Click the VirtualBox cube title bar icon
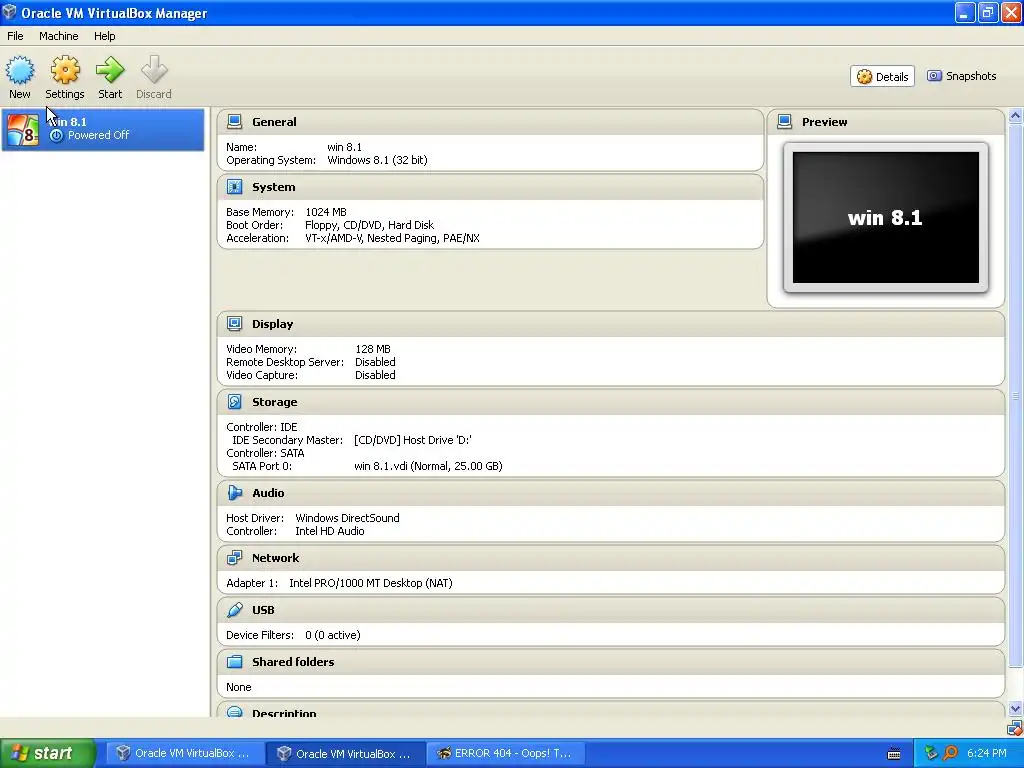 point(9,12)
